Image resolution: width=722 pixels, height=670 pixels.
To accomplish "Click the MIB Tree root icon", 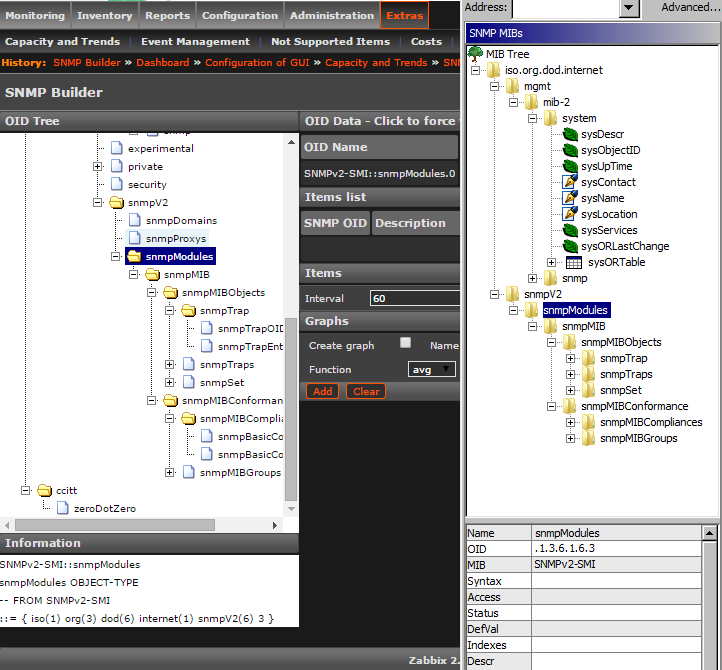I will click(x=476, y=54).
